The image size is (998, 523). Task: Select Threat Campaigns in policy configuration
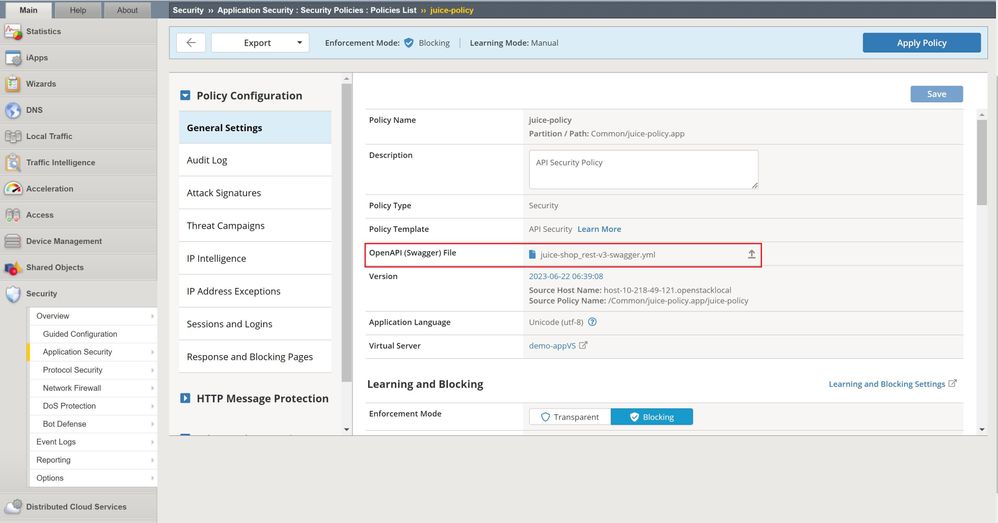226,226
